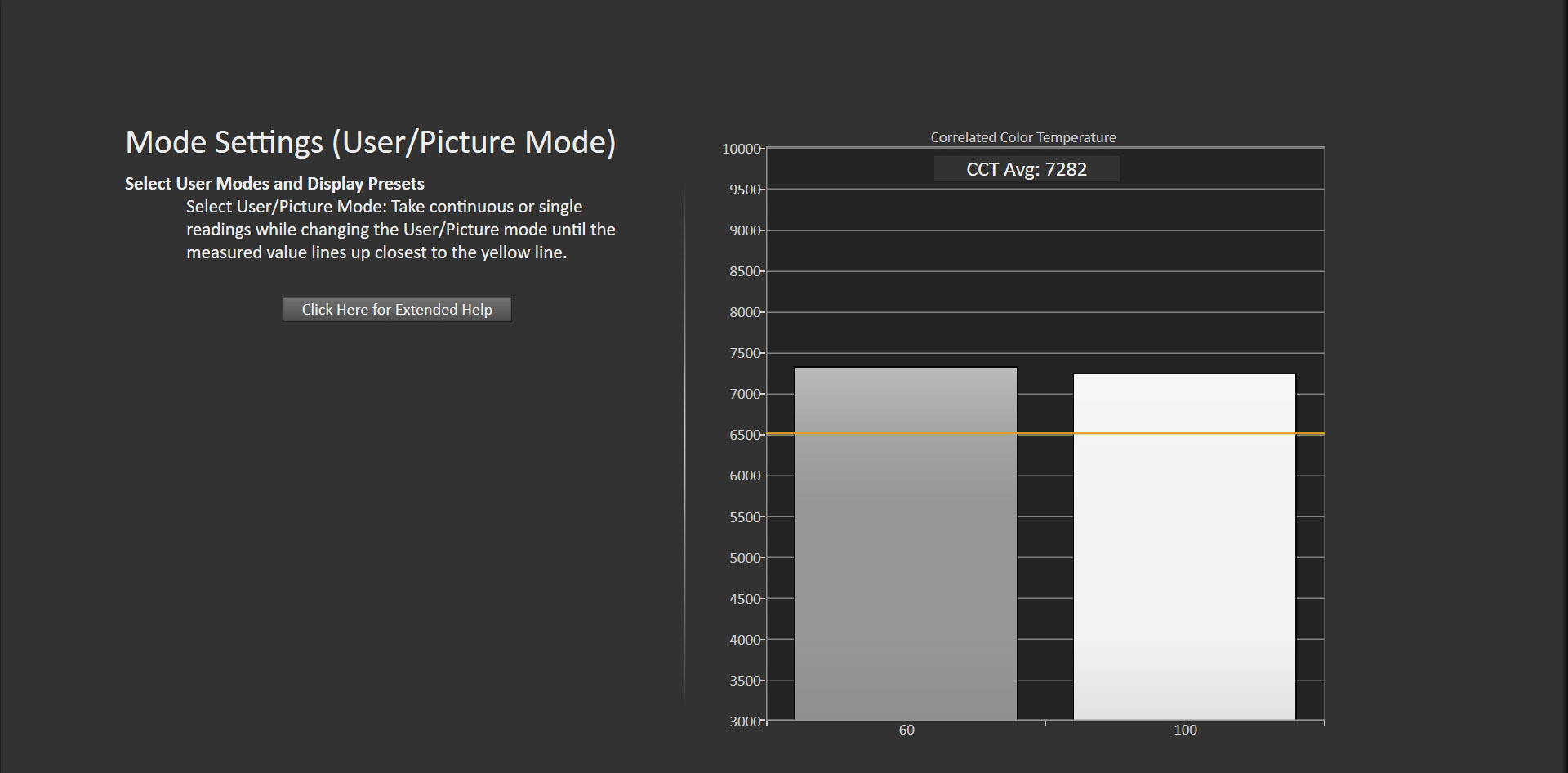Click the 4000 axis label

[745, 640]
